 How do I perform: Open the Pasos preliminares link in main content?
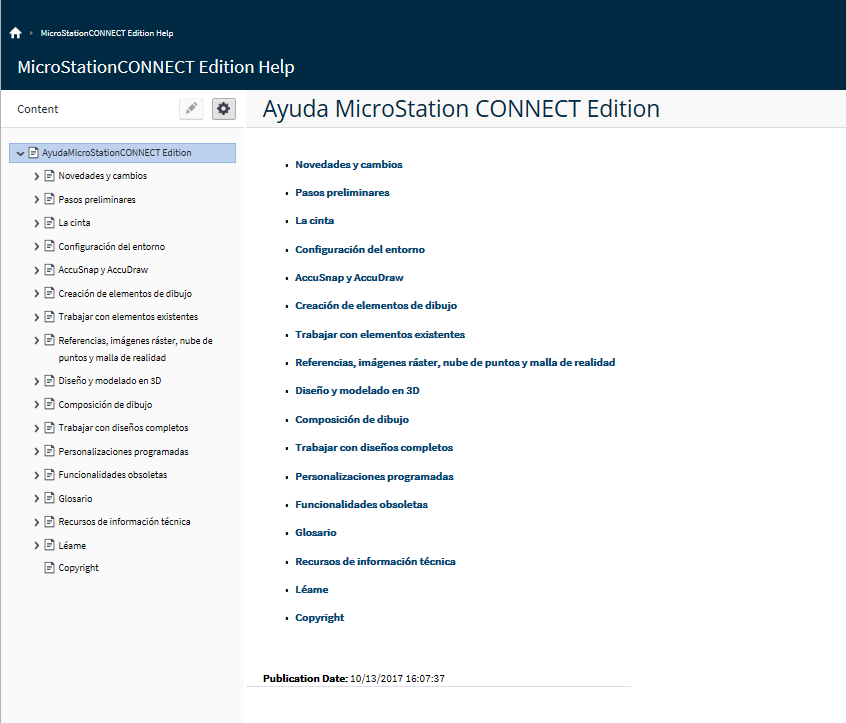pyautogui.click(x=342, y=193)
